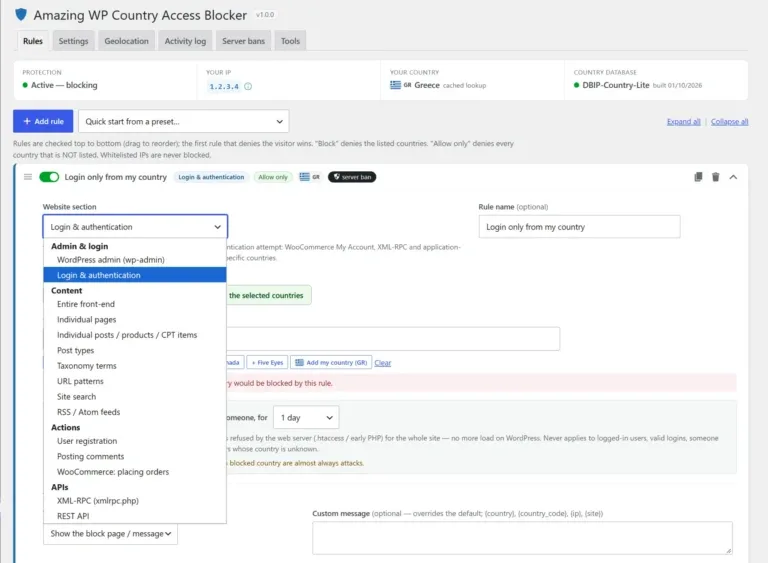Viewport: 768px width, 563px height.
Task: Select Taxonomy terms option
Action: point(135,366)
